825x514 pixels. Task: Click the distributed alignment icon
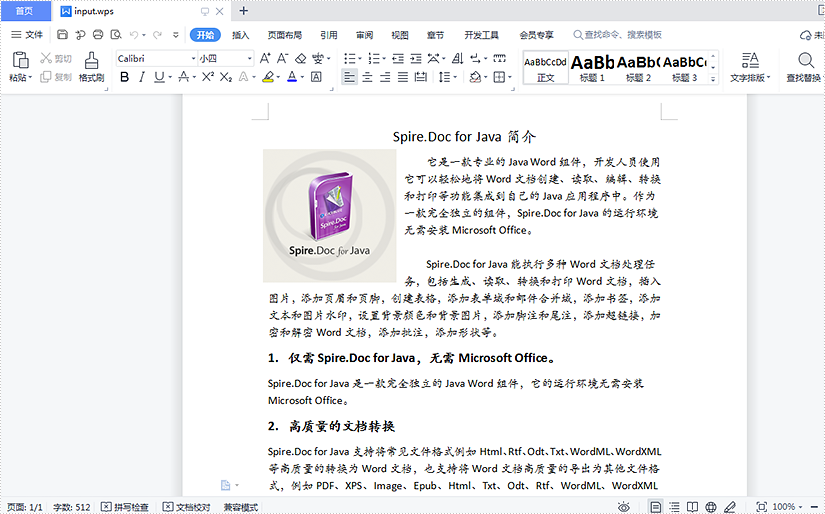(420, 77)
